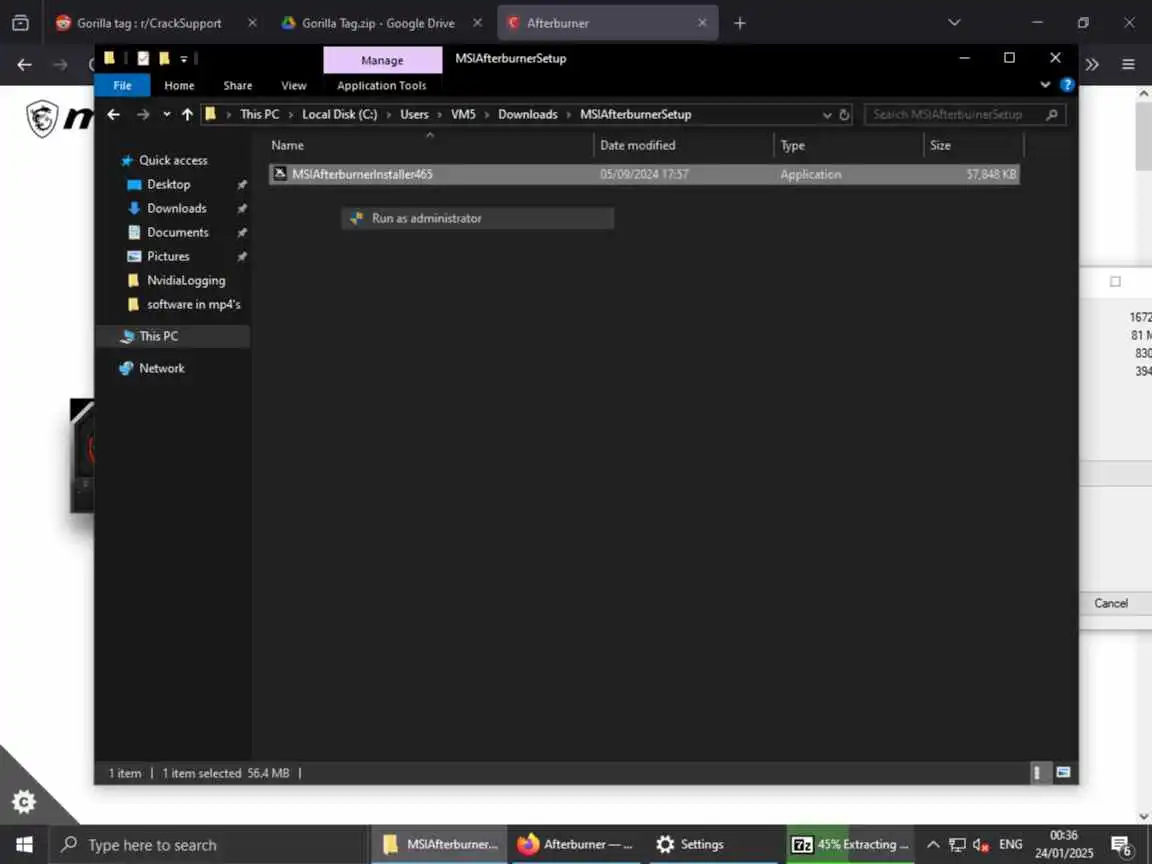Screen dimensions: 1152x864
Task: Open recent locations dropdown arrow
Action: [x=167, y=115]
